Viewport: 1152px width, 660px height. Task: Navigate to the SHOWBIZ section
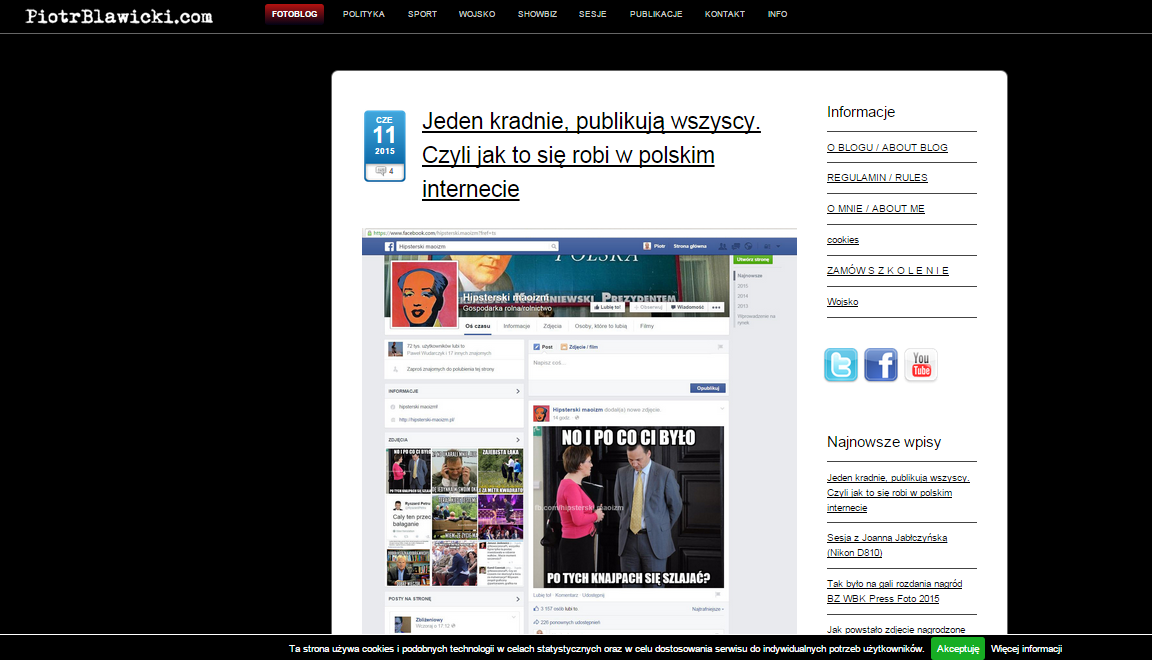[x=537, y=14]
